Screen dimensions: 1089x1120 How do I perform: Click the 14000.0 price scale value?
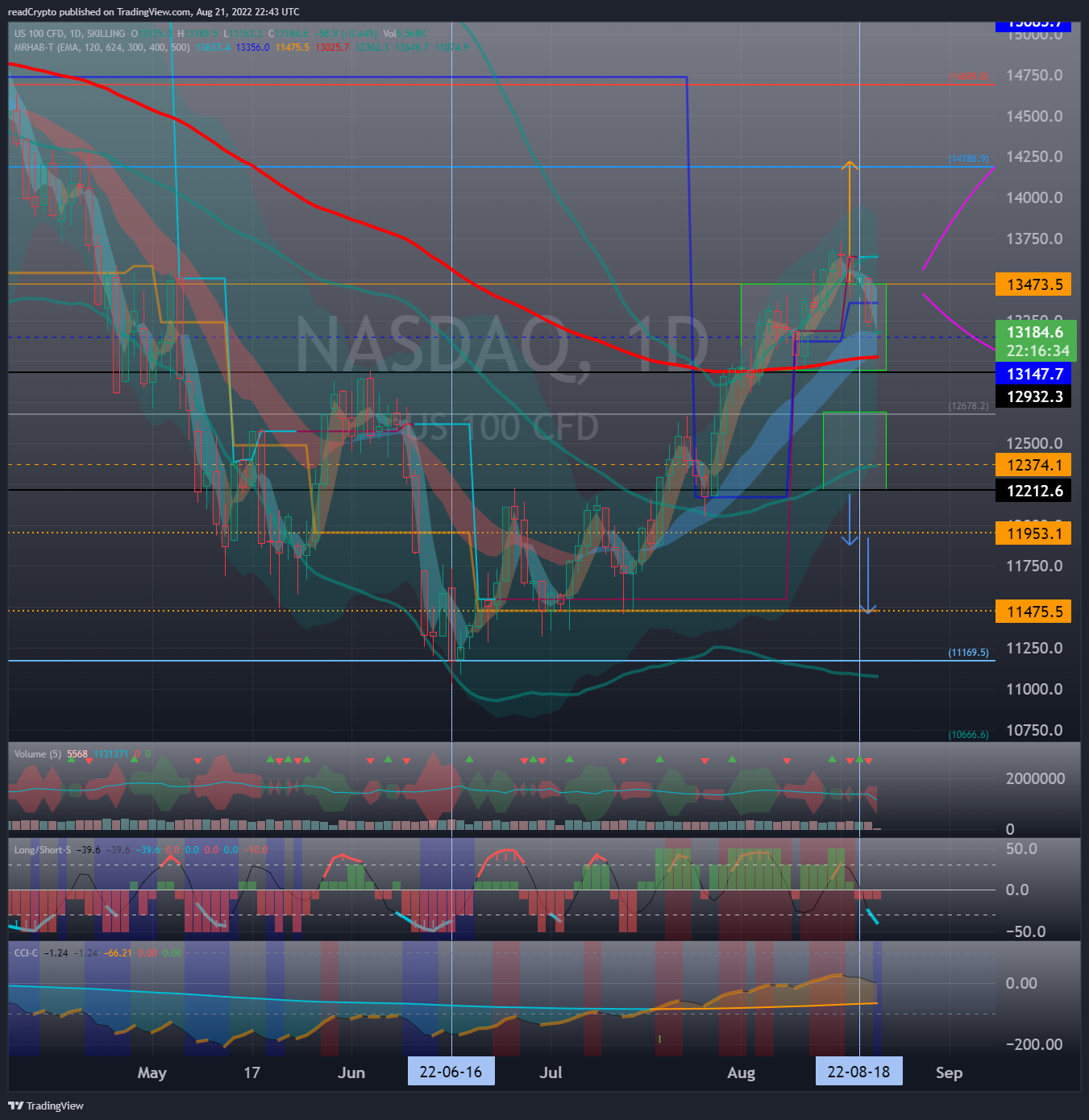(1034, 197)
